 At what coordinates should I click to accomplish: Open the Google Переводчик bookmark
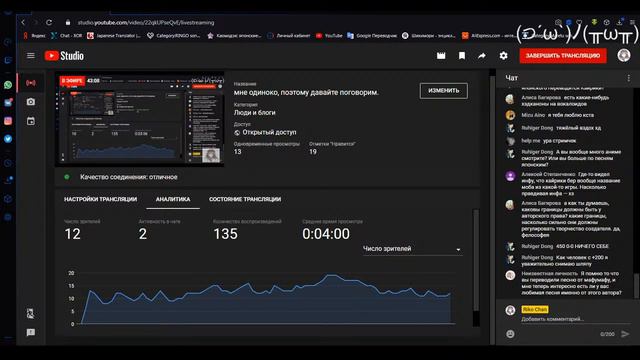(372, 36)
